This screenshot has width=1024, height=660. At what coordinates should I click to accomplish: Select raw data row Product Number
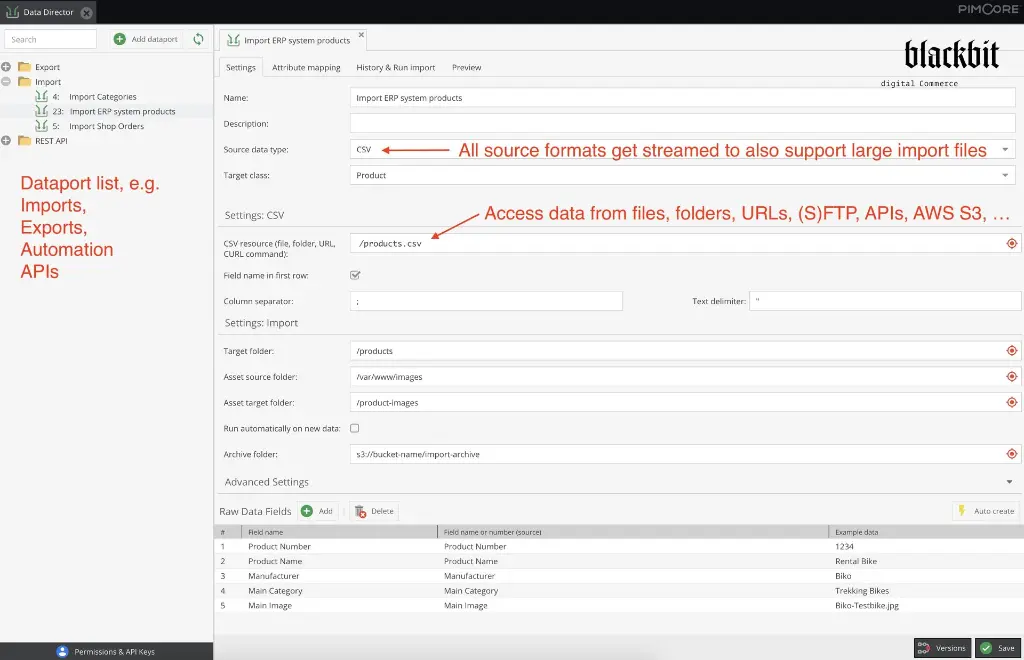[619, 546]
